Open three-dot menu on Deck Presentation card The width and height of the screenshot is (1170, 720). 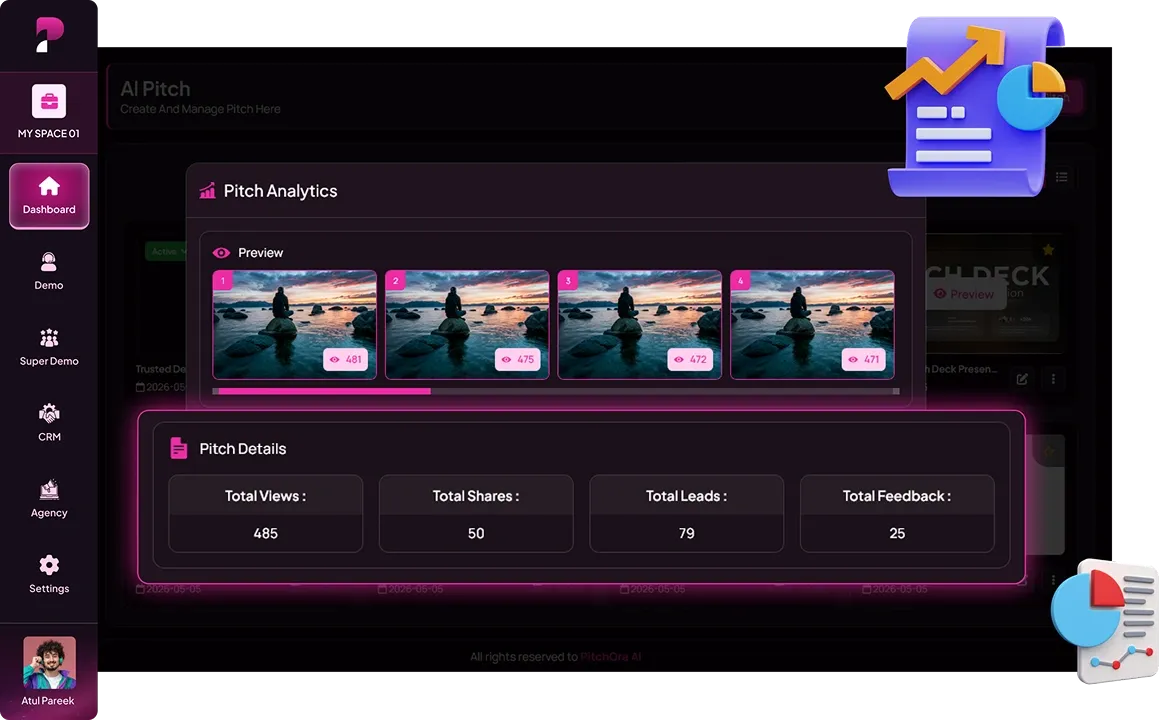point(1053,379)
